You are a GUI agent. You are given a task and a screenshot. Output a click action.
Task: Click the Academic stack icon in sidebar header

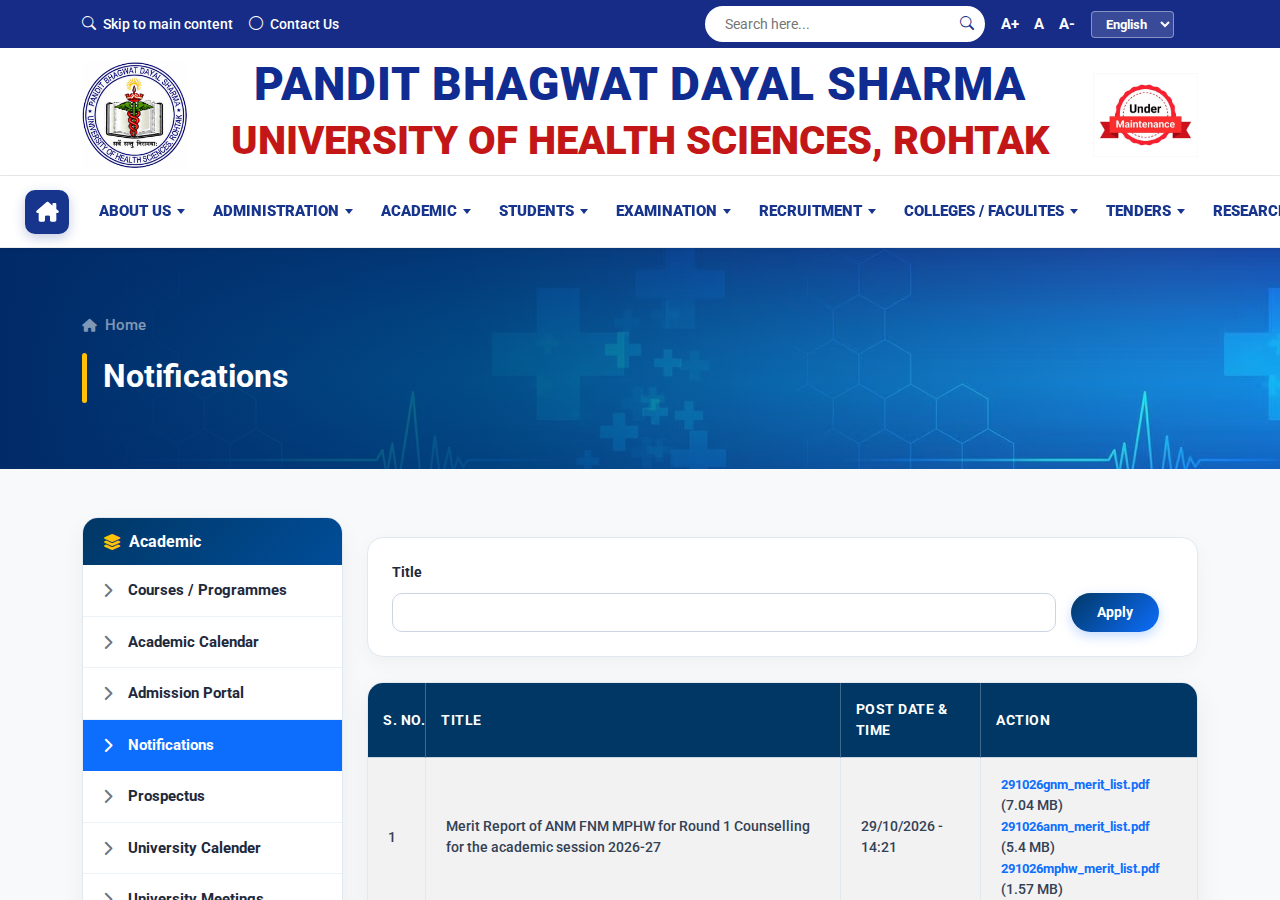coord(112,542)
